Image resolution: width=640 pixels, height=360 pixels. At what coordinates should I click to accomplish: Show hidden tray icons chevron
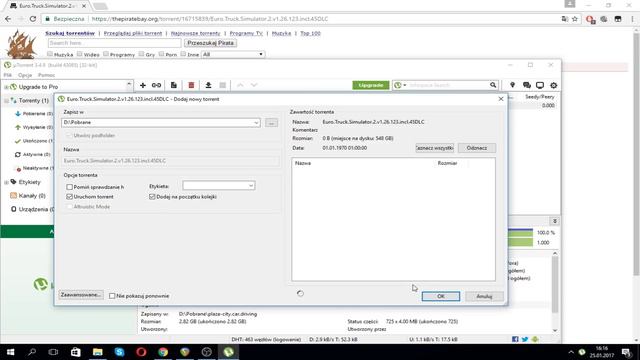[x=571, y=352]
